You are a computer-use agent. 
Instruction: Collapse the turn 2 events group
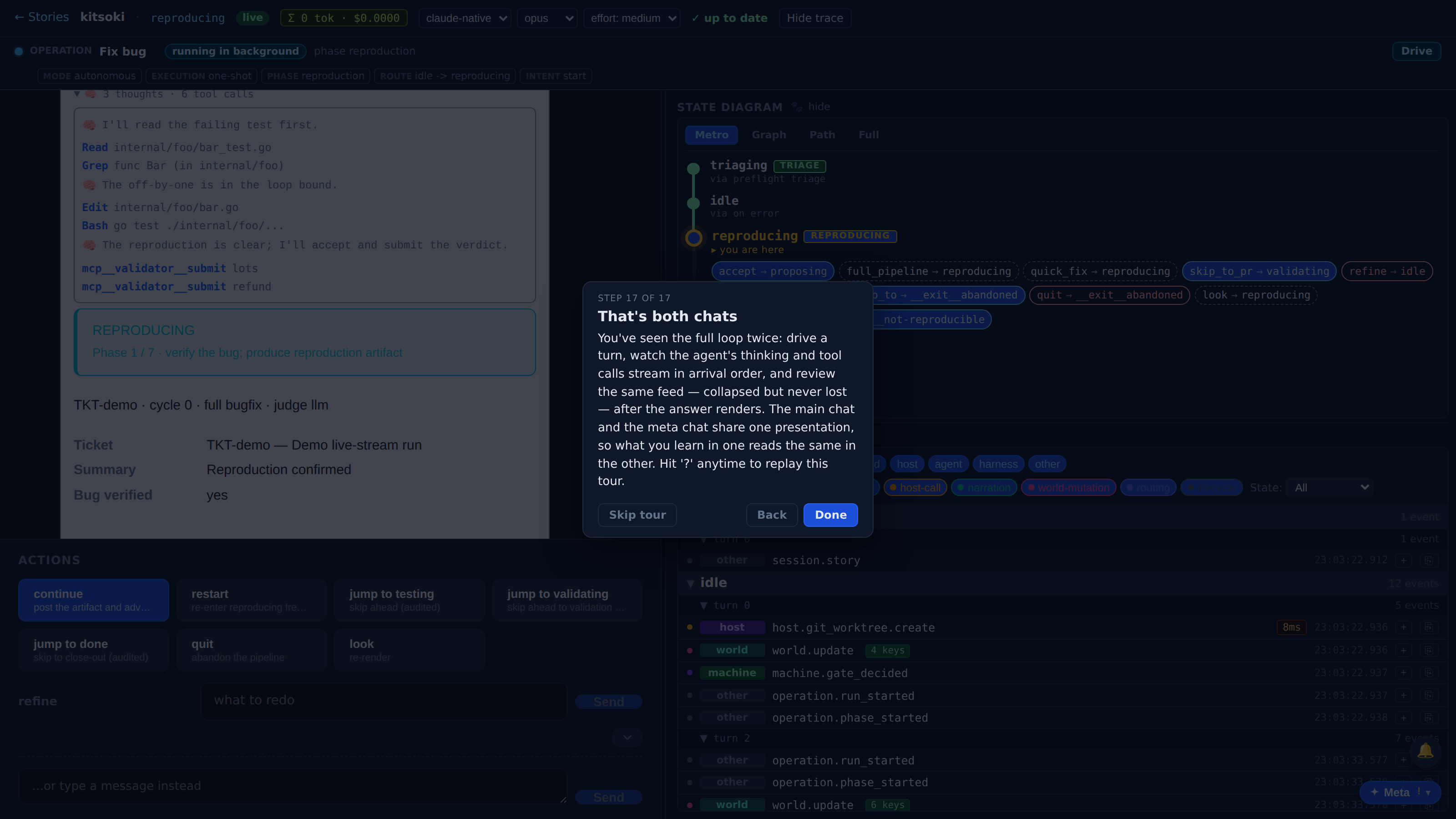click(704, 738)
